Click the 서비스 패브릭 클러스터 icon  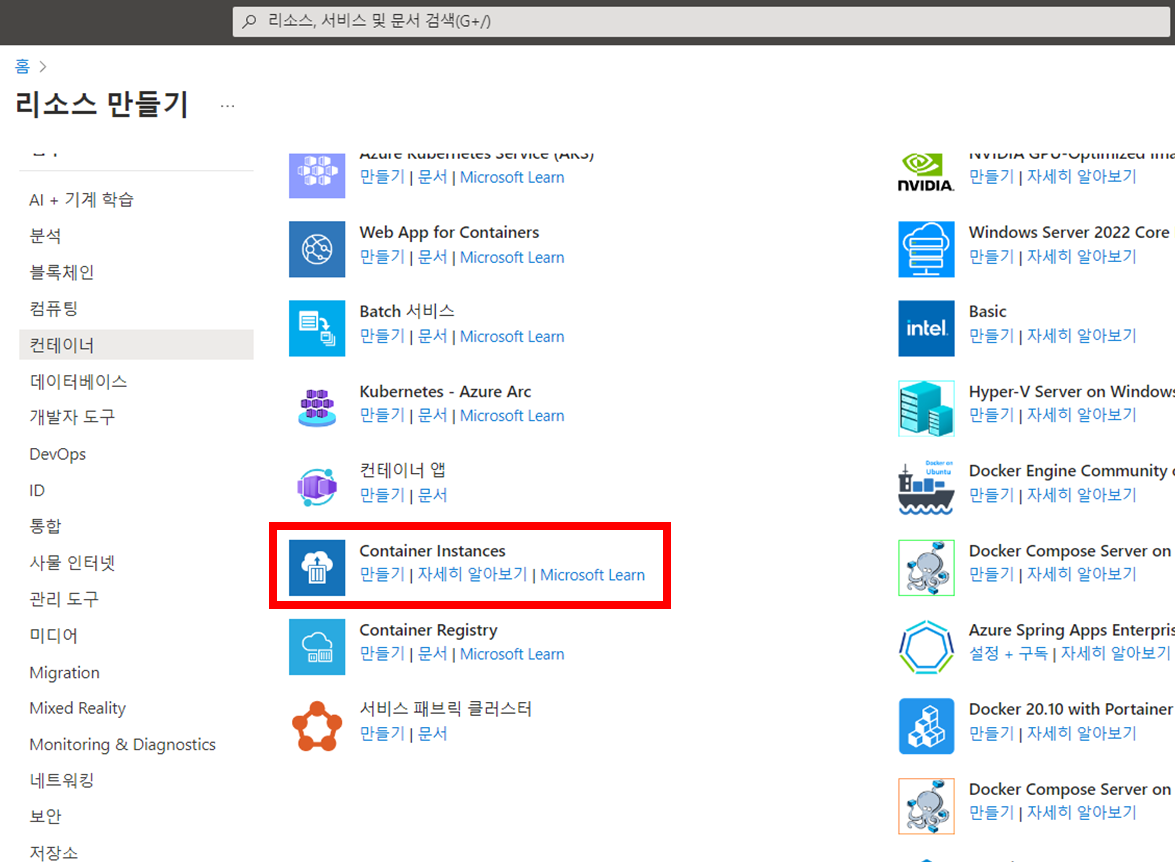tap(317, 726)
